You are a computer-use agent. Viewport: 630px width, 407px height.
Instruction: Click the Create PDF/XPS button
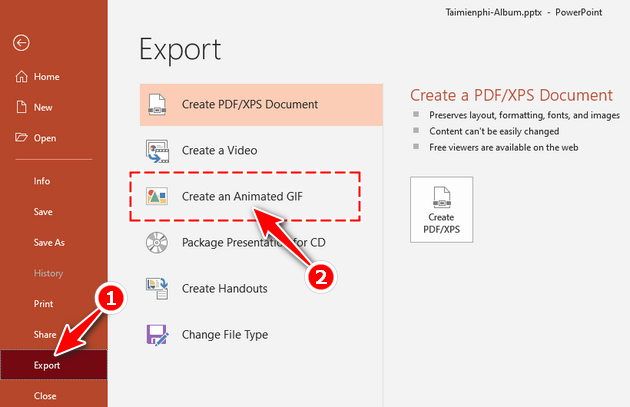[442, 209]
